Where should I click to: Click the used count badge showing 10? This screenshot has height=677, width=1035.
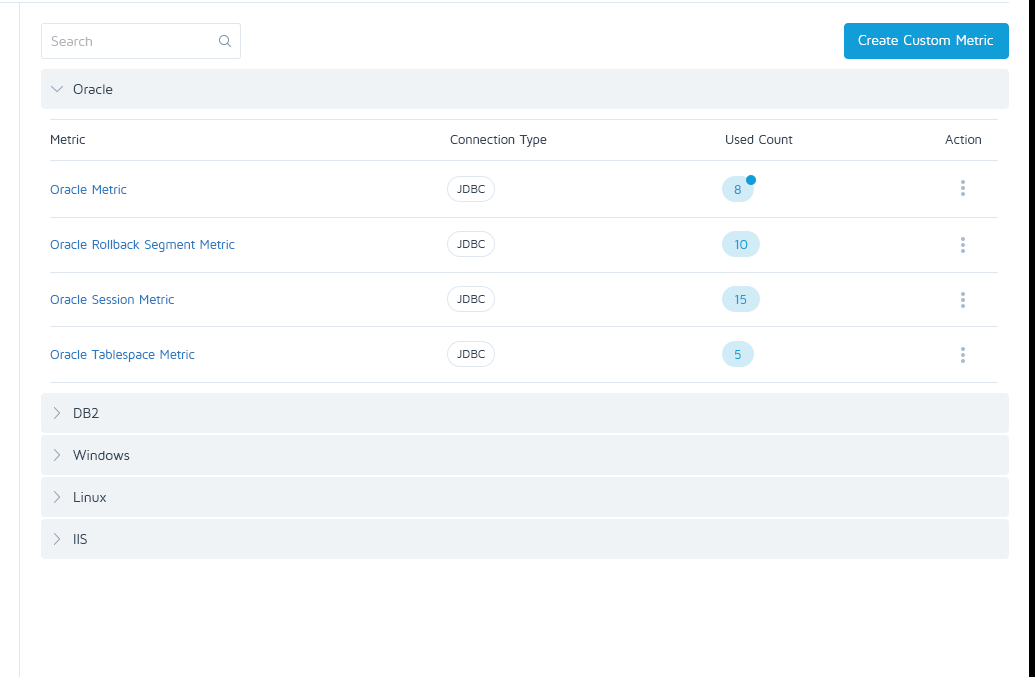pos(740,244)
